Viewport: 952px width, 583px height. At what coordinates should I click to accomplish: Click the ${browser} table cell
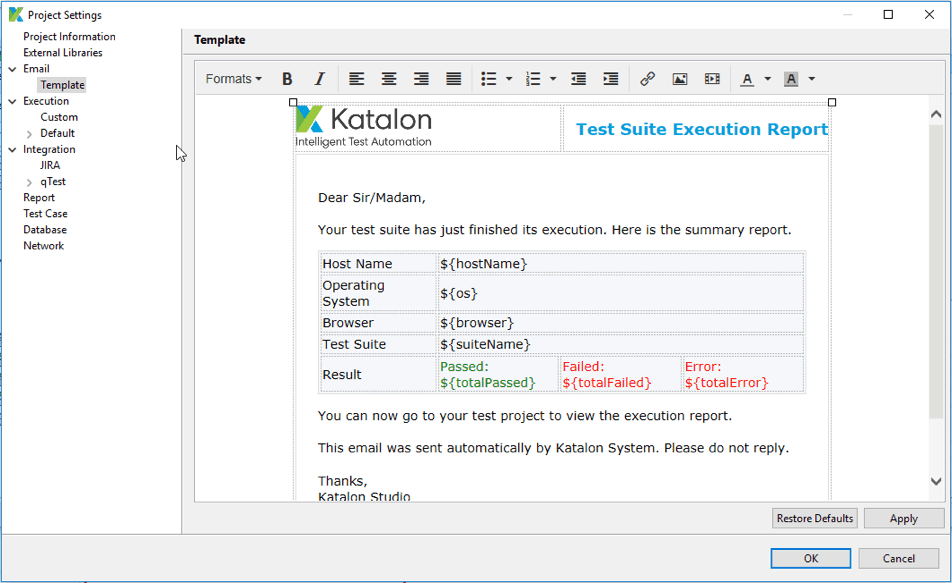[620, 322]
